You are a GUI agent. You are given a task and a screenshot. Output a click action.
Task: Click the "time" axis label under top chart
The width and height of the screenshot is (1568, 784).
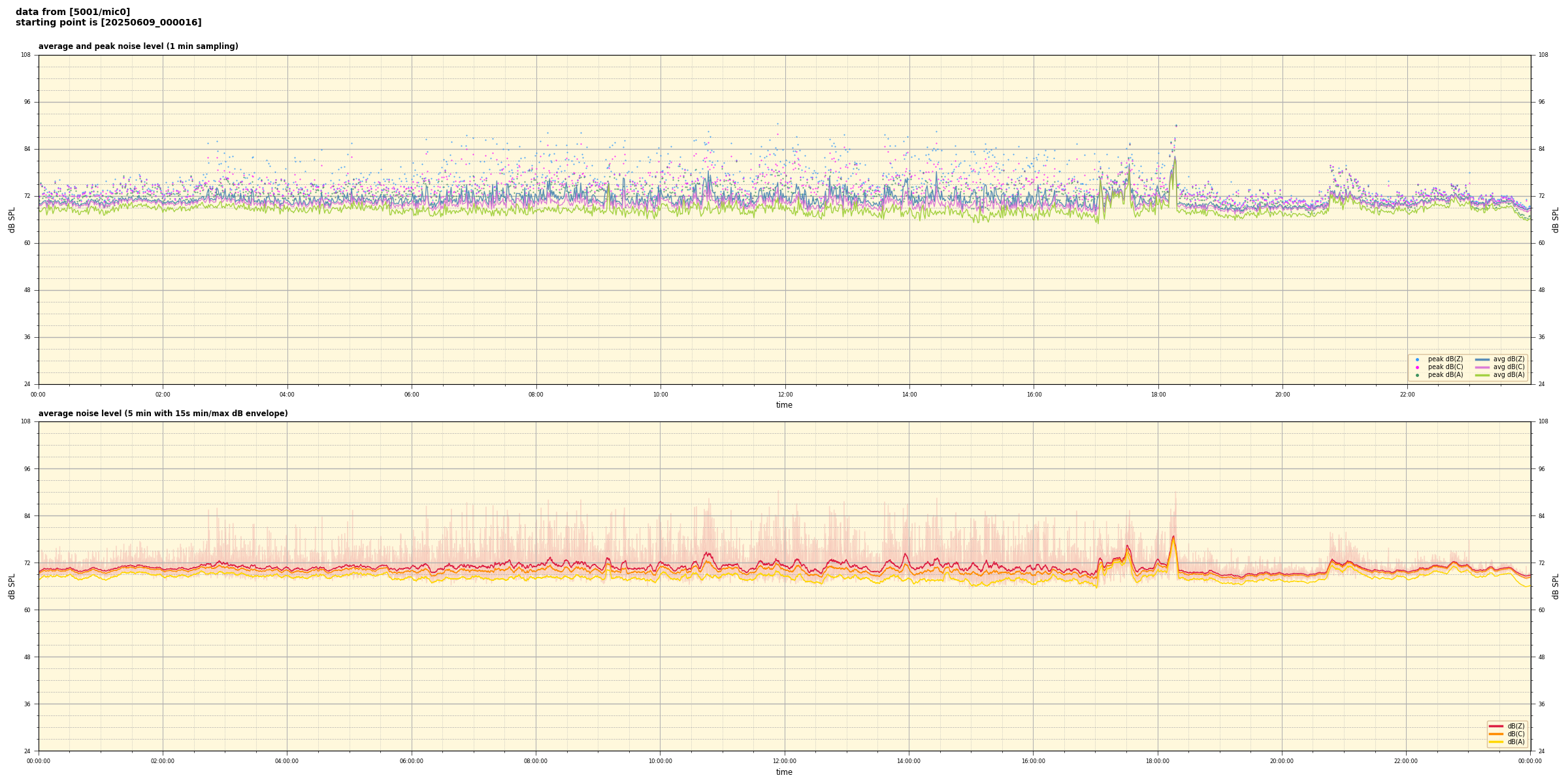pyautogui.click(x=784, y=405)
